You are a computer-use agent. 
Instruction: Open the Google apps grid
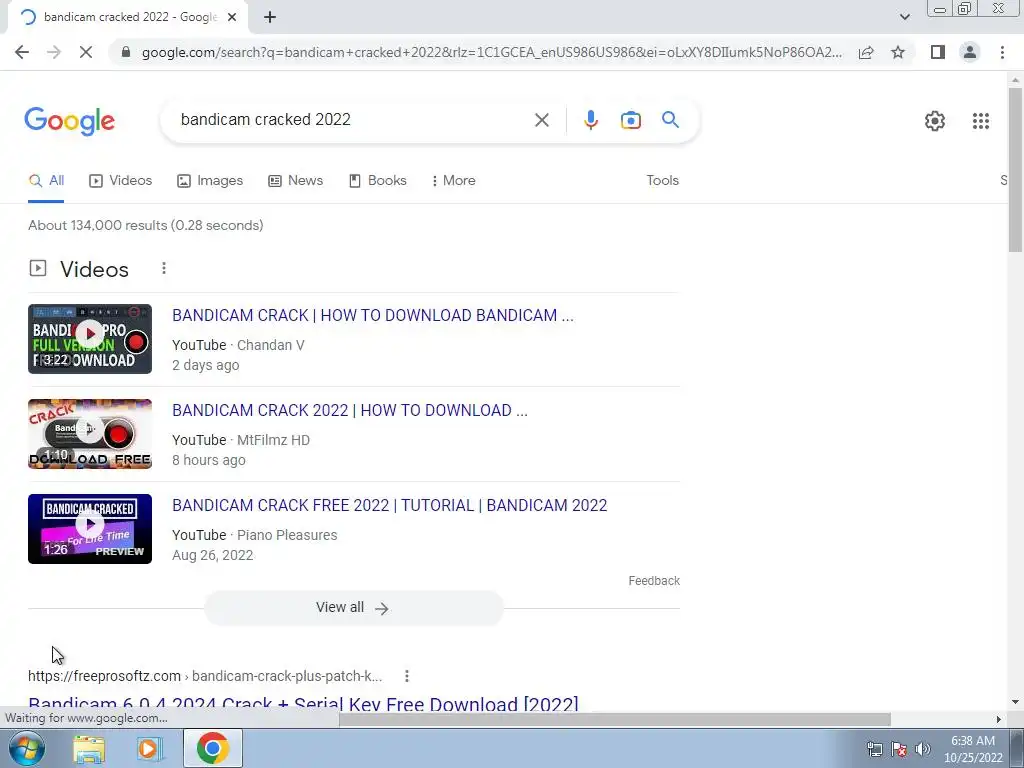tap(980, 121)
